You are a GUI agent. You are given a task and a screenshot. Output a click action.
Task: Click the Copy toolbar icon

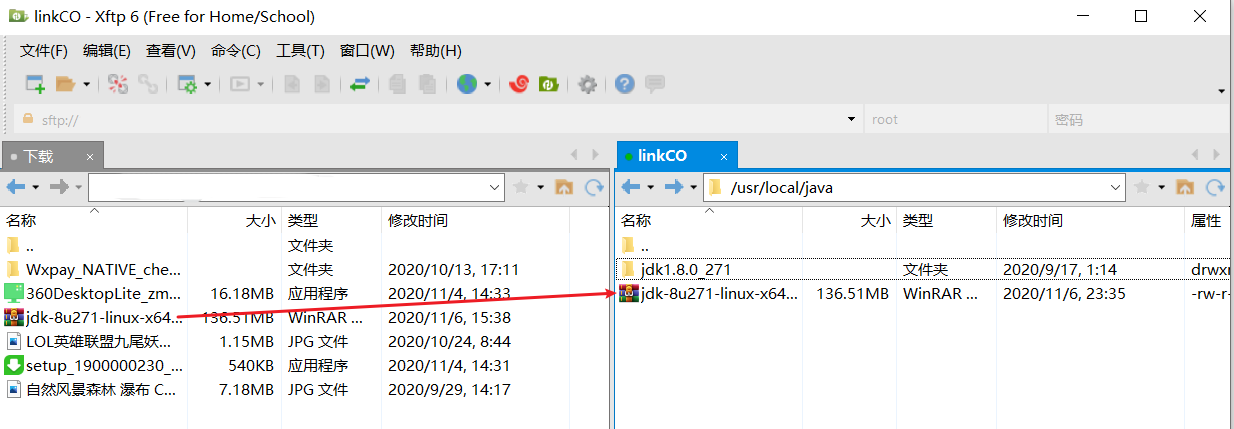398,84
